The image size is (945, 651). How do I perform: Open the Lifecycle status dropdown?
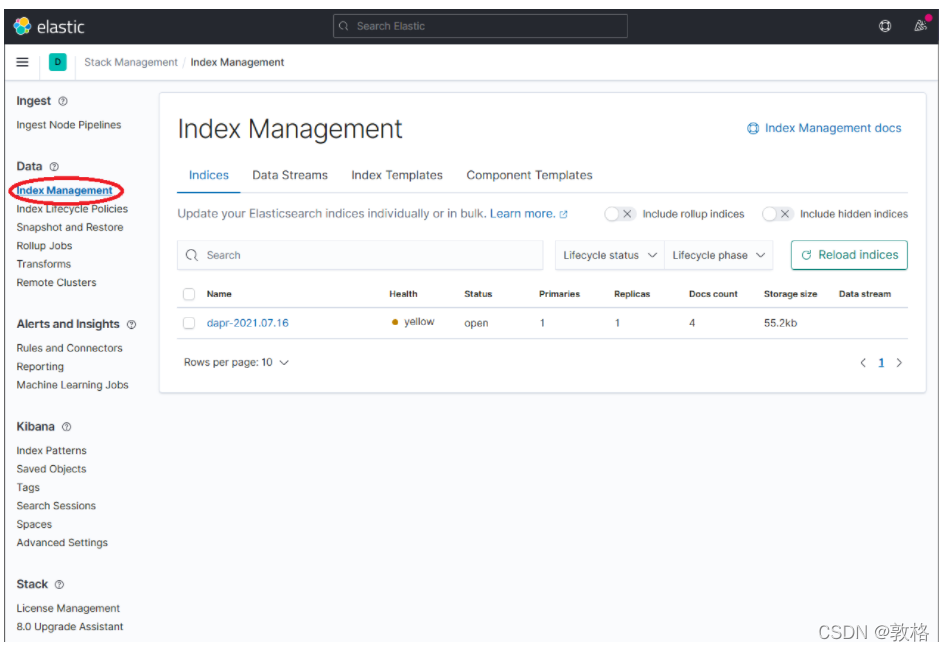(609, 255)
